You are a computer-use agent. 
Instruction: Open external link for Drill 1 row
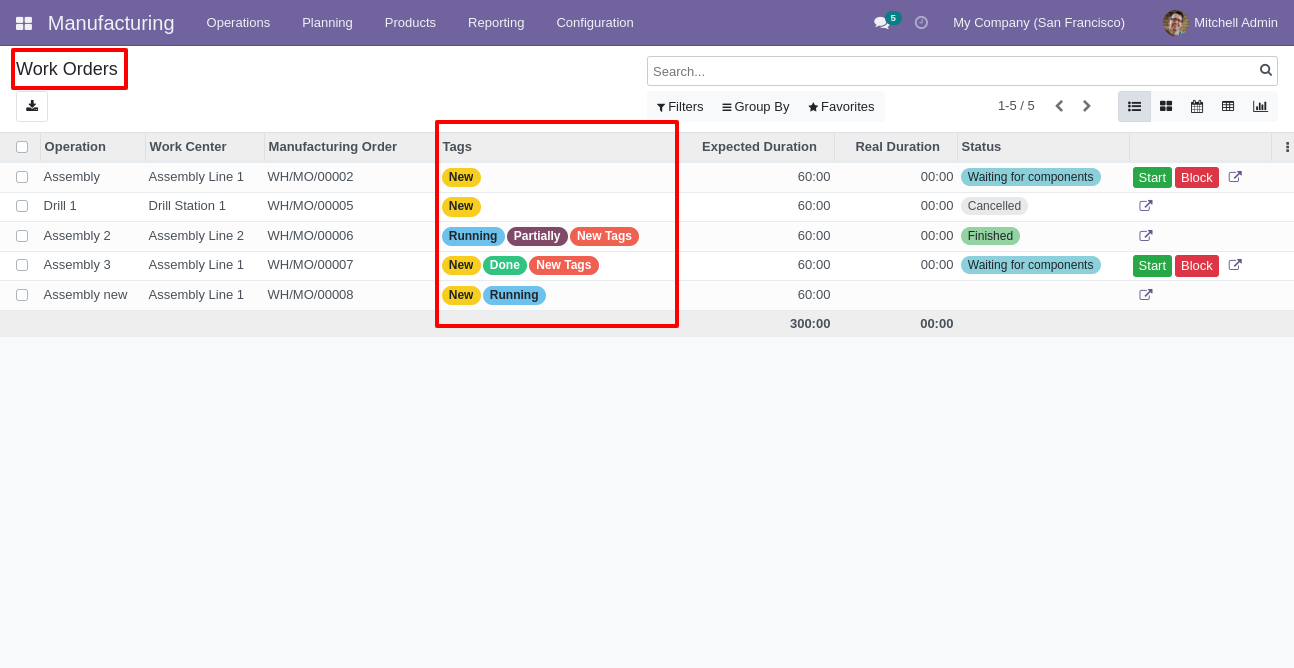click(x=1146, y=206)
